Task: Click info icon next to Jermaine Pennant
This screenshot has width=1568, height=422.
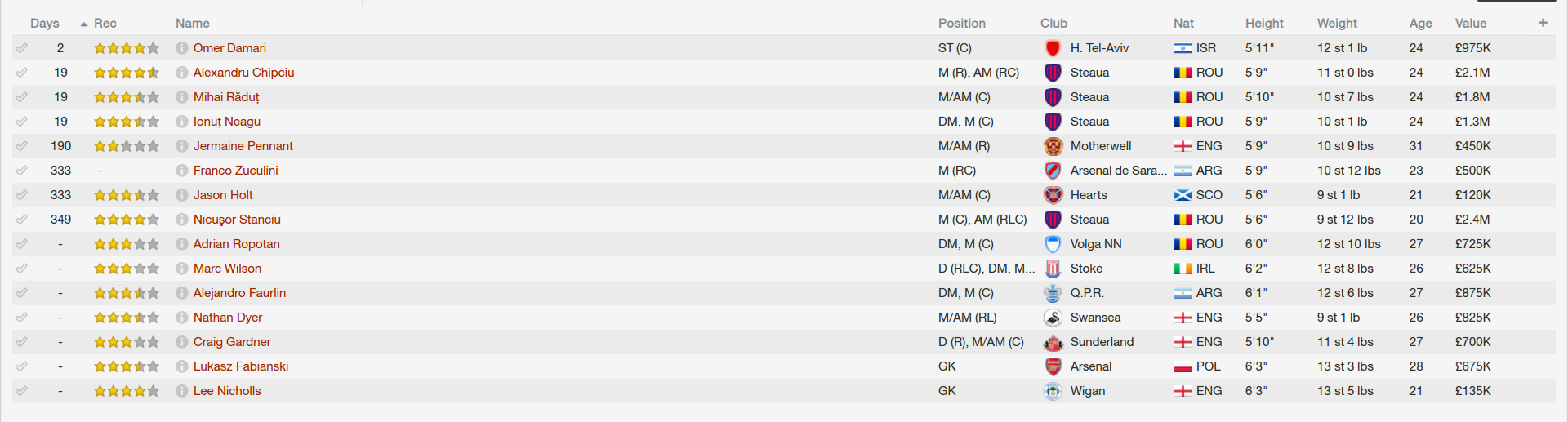Action: pyautogui.click(x=182, y=146)
